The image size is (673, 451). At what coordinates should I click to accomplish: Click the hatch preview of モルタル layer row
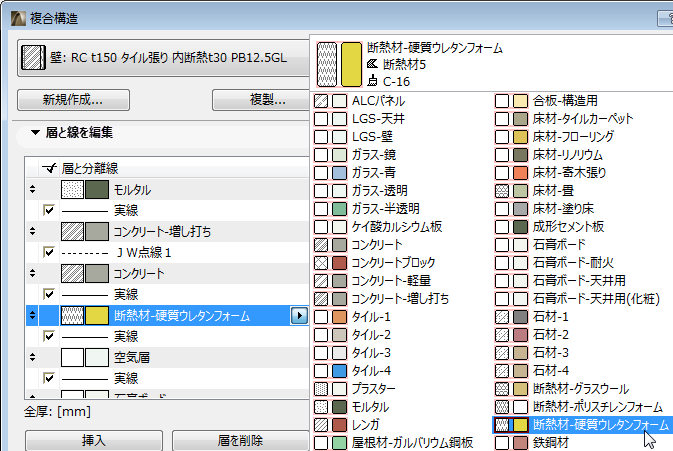[x=72, y=190]
